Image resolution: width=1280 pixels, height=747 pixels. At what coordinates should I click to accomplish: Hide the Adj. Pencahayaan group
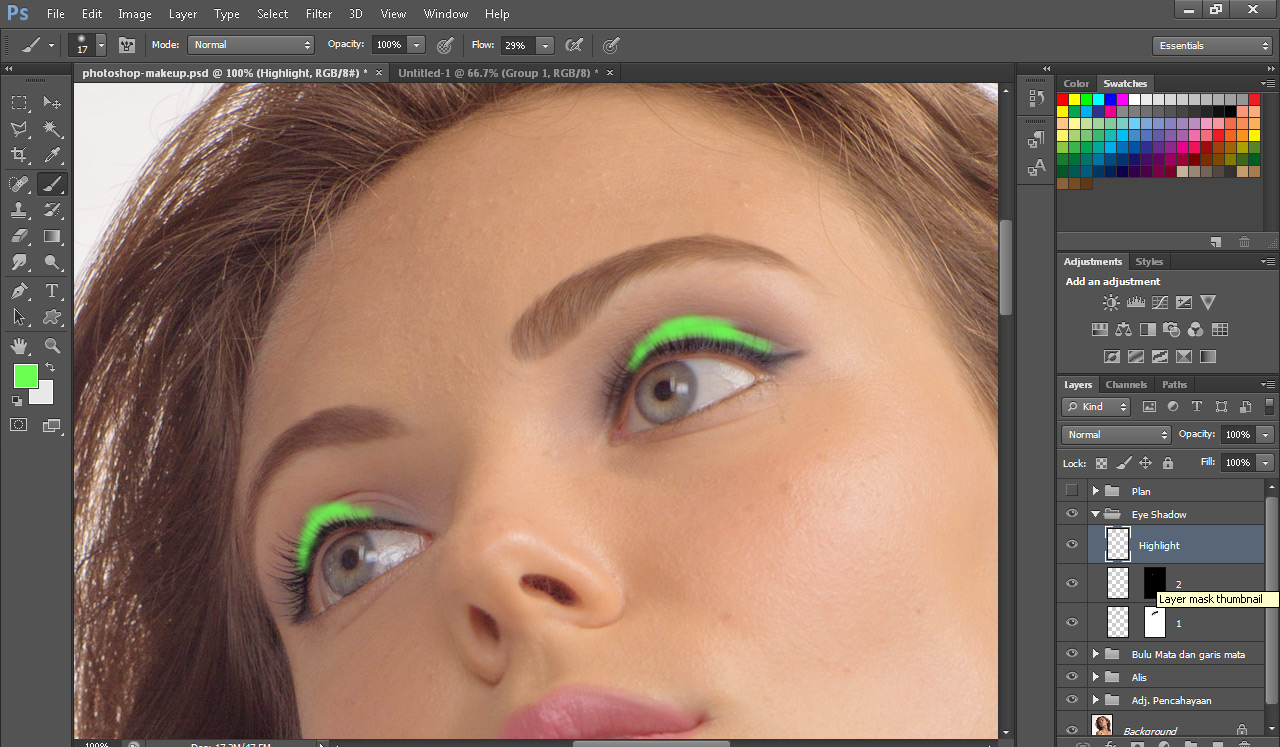(1072, 700)
